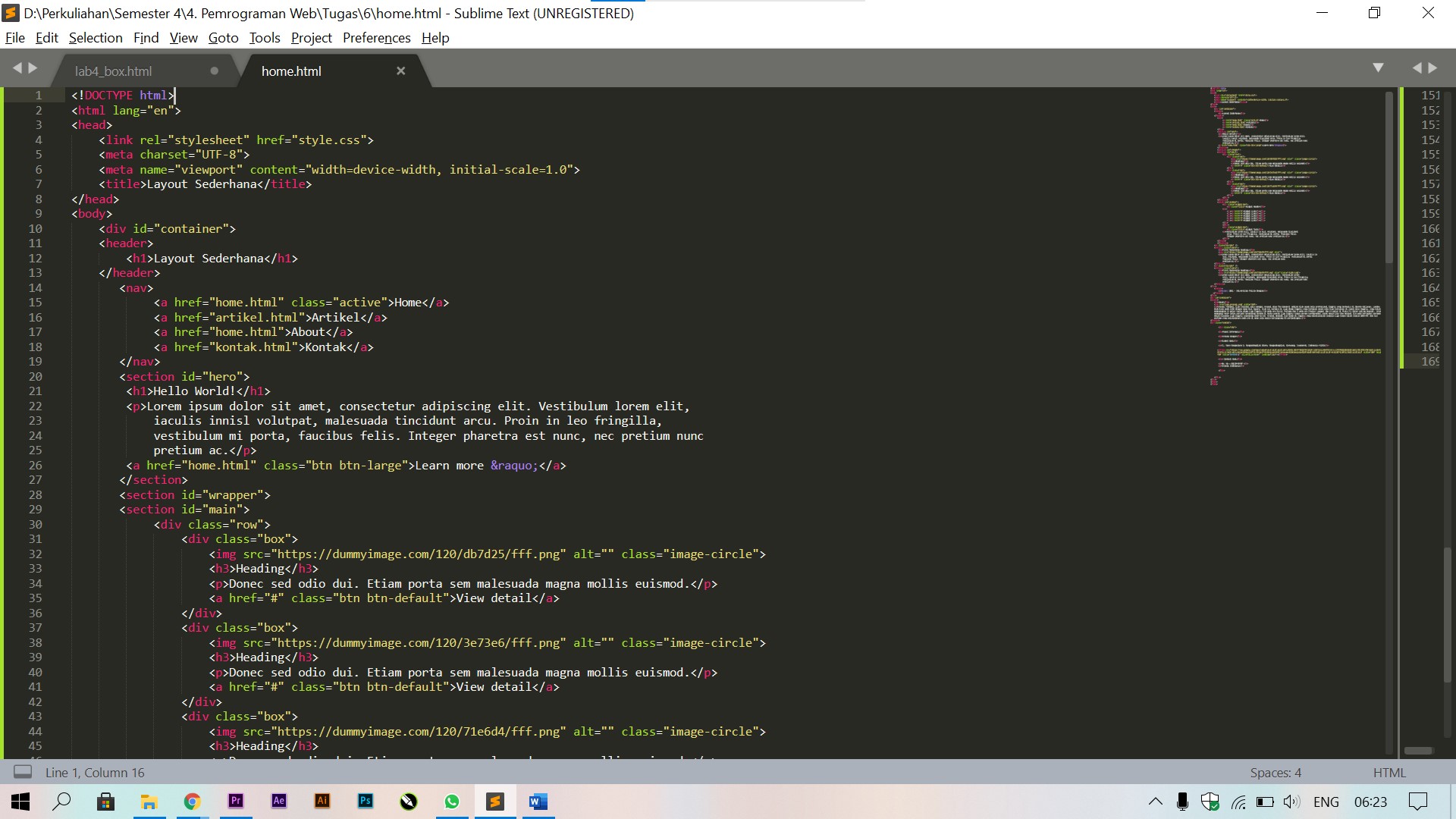Viewport: 1456px width, 819px height.
Task: Open the Goto menu
Action: 222,37
